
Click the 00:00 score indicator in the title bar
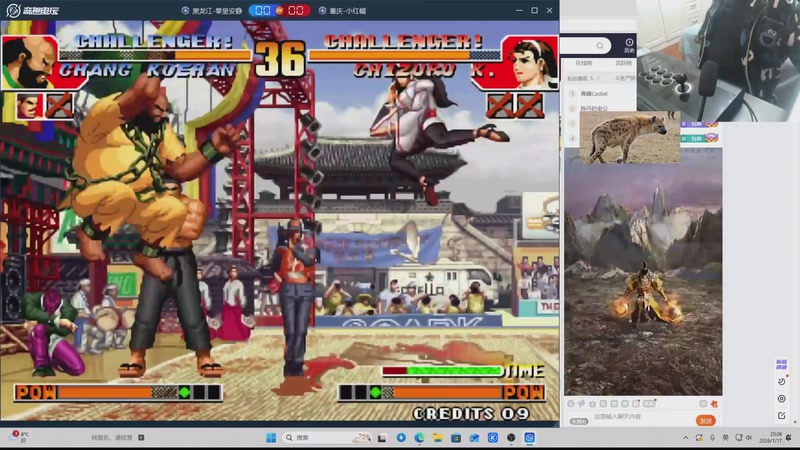click(279, 10)
